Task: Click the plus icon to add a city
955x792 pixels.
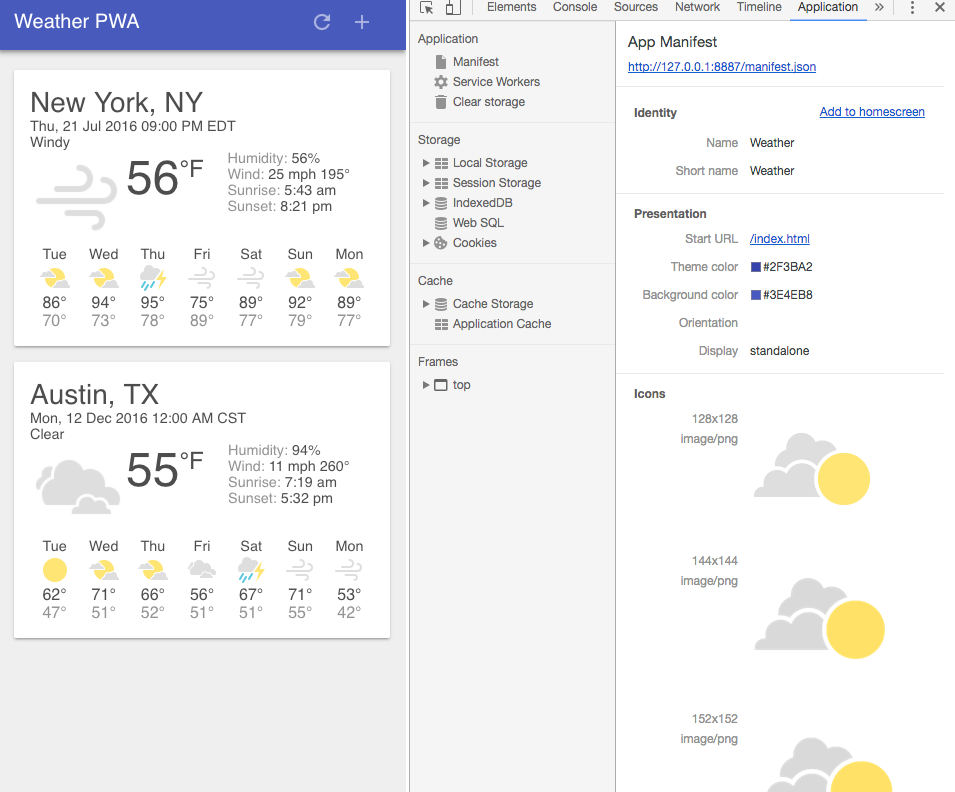Action: click(362, 22)
